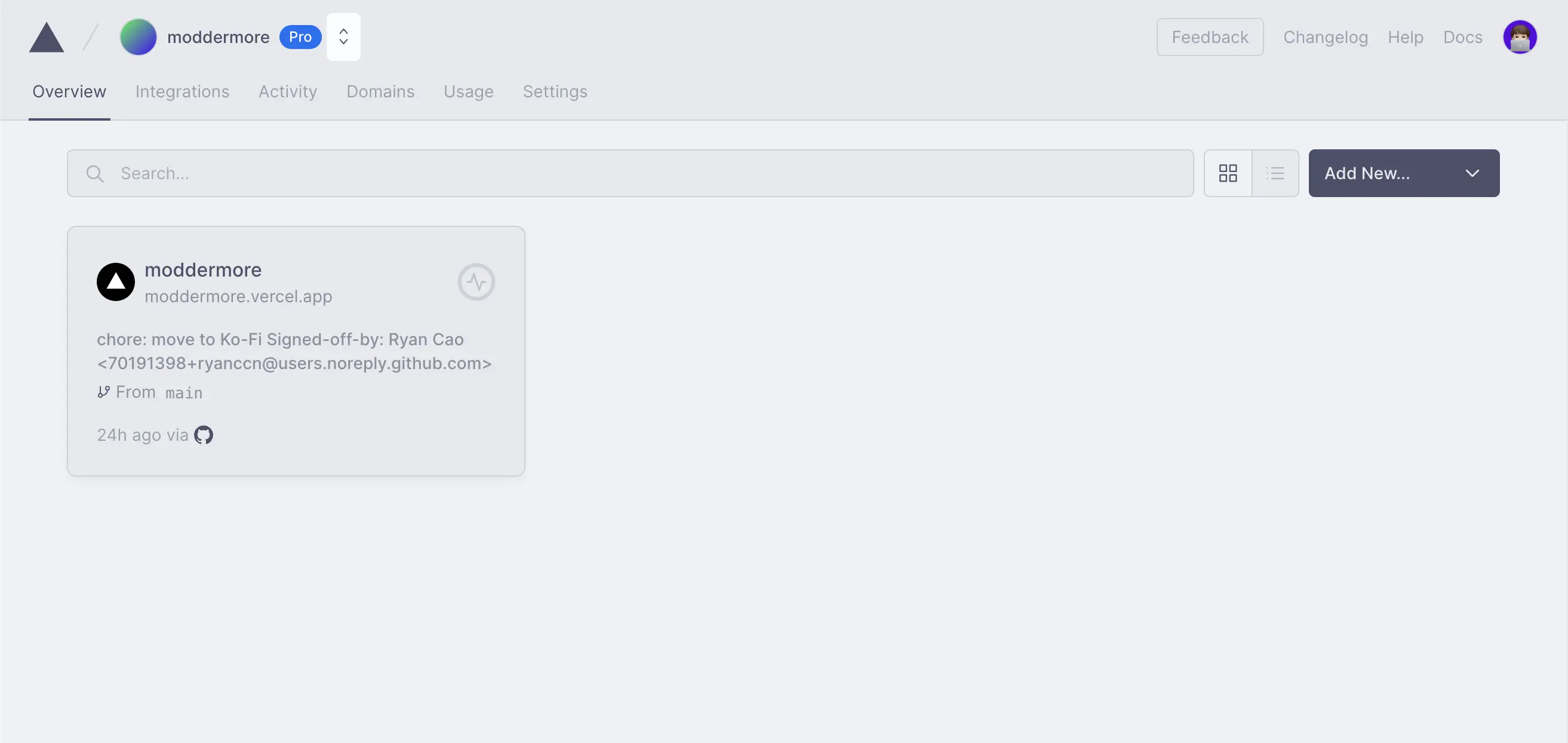1568x743 pixels.
Task: Click the moddermore team name in header
Action: 218,37
